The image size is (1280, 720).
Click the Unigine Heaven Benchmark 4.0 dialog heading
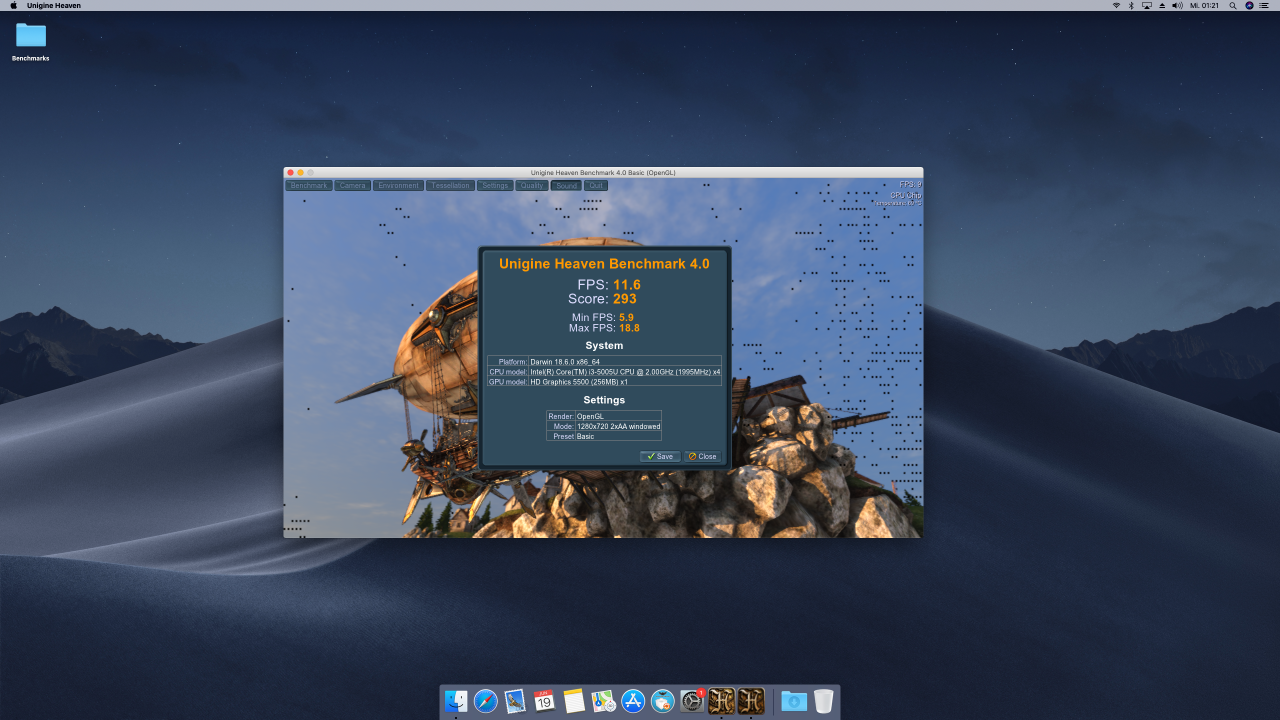[604, 264]
